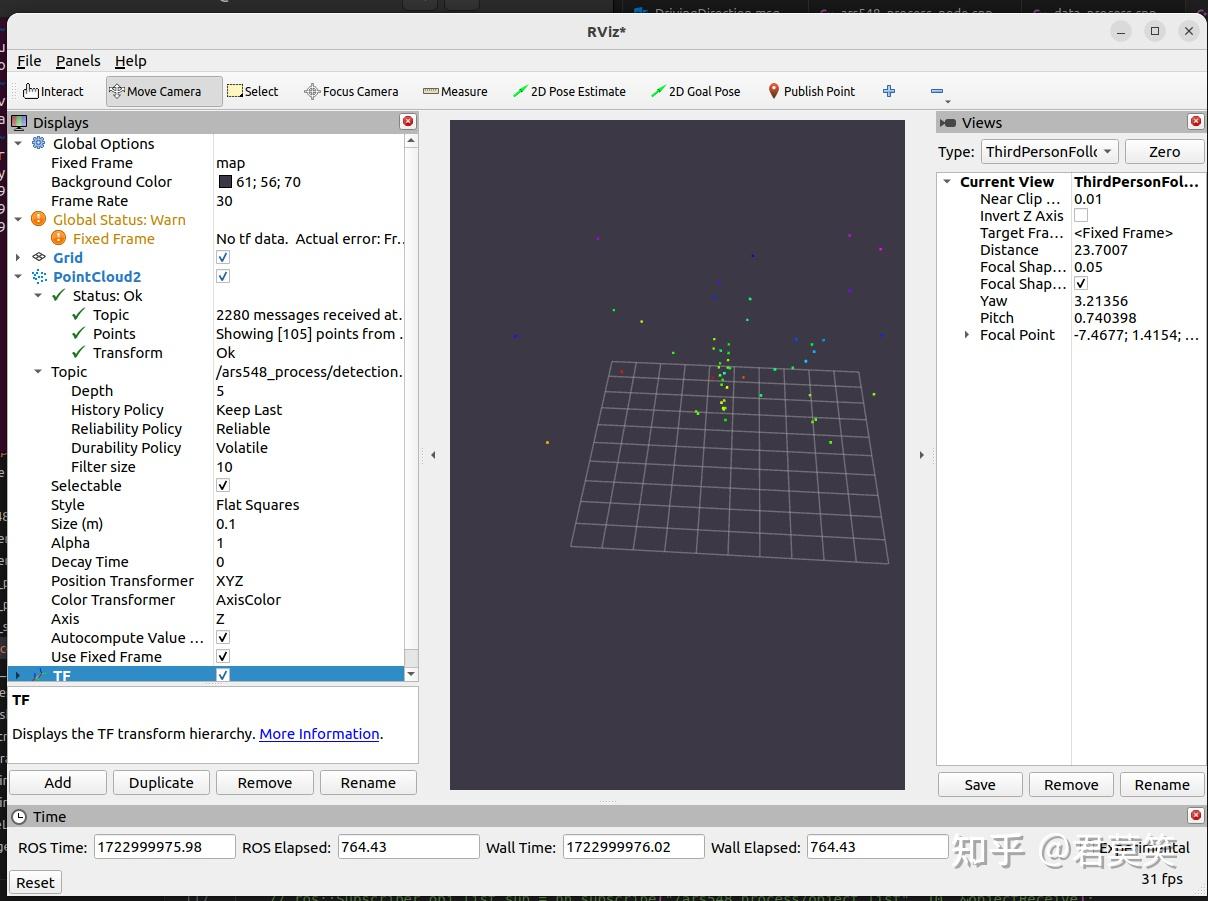Expand the Focal Point property
Image resolution: width=1208 pixels, height=901 pixels.
966,335
